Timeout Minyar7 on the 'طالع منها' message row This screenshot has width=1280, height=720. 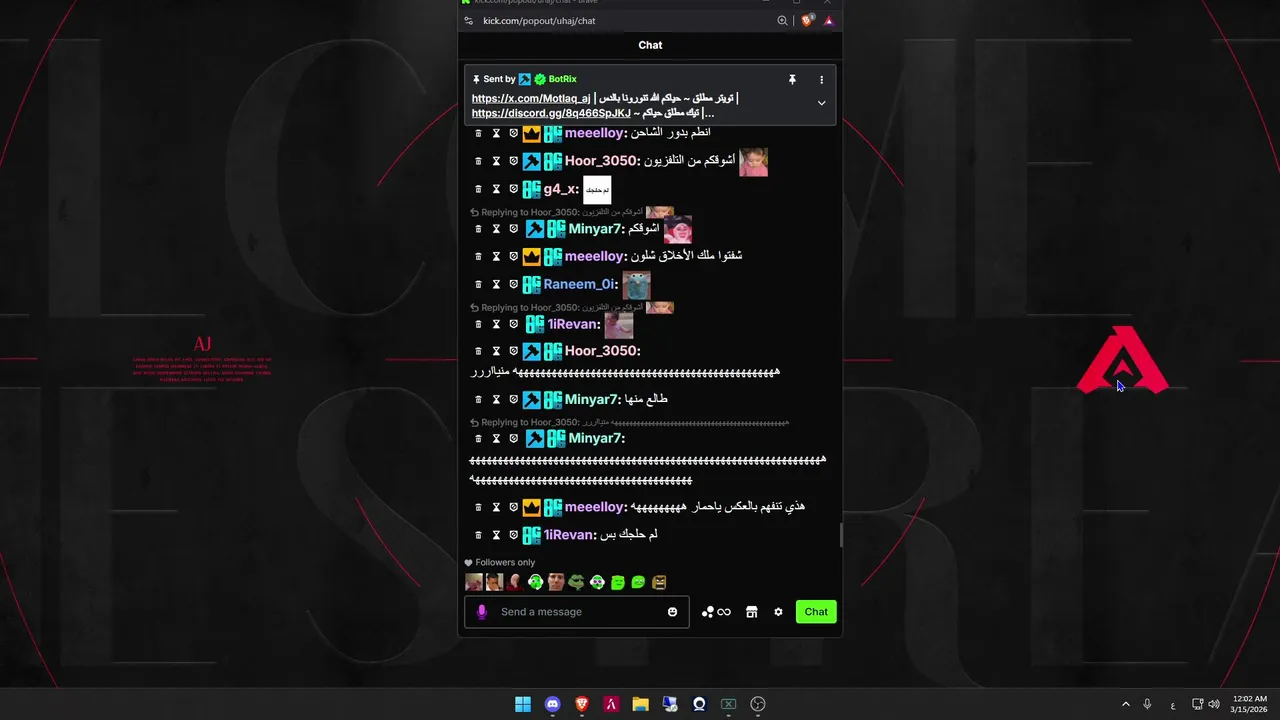coord(496,399)
